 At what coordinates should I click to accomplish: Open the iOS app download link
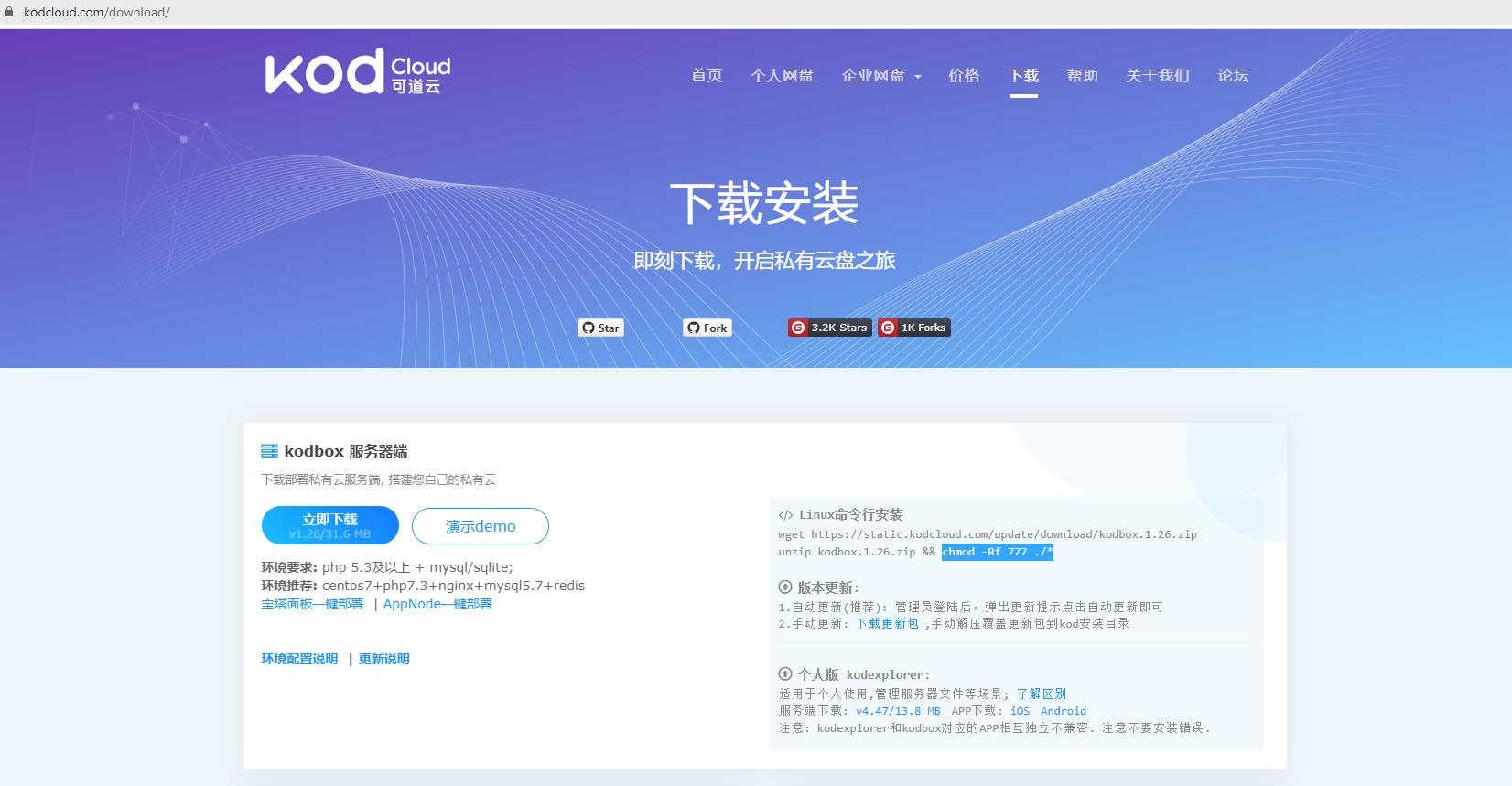(1020, 711)
